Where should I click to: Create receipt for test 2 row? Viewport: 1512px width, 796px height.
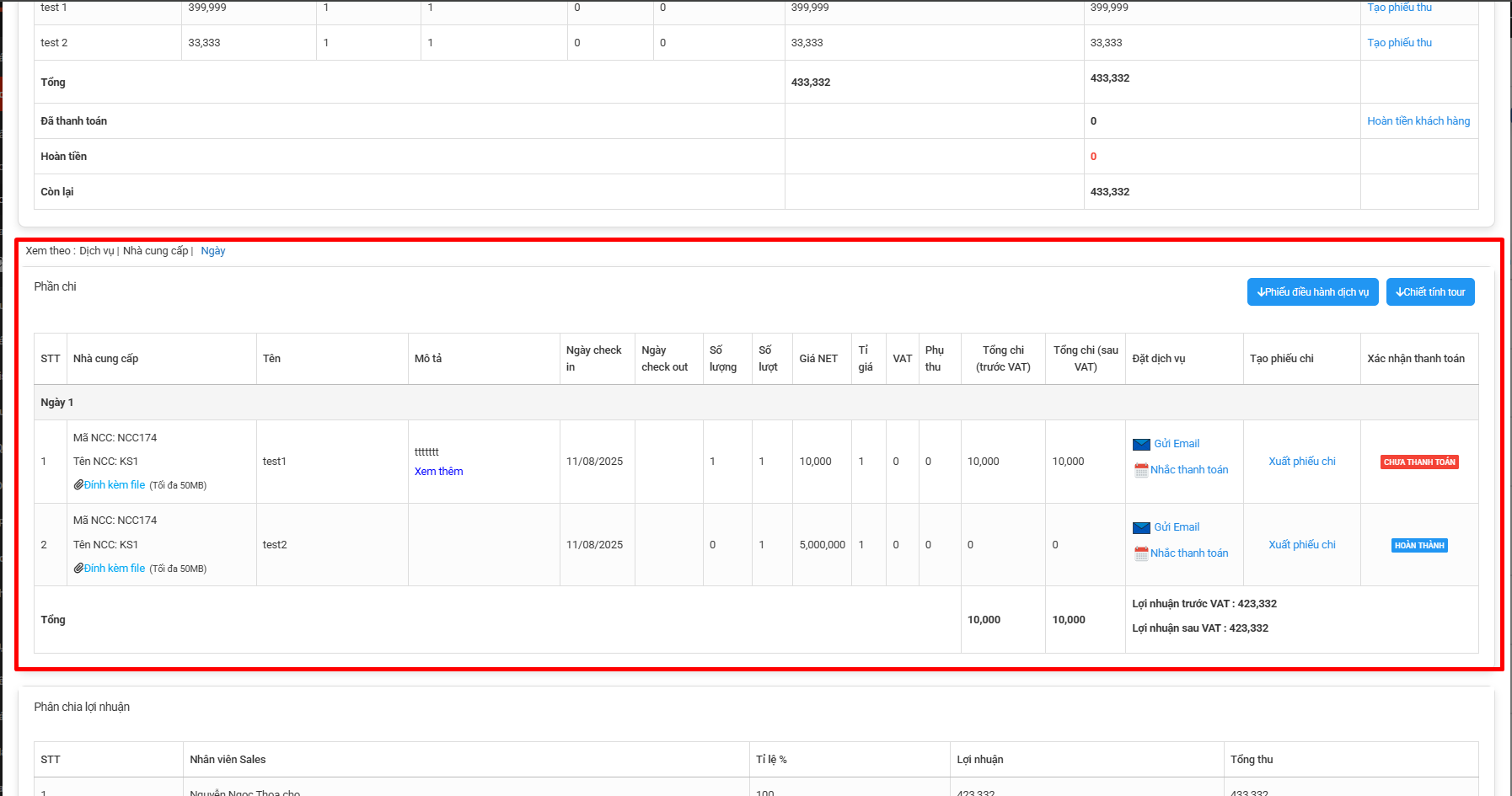tap(1399, 43)
